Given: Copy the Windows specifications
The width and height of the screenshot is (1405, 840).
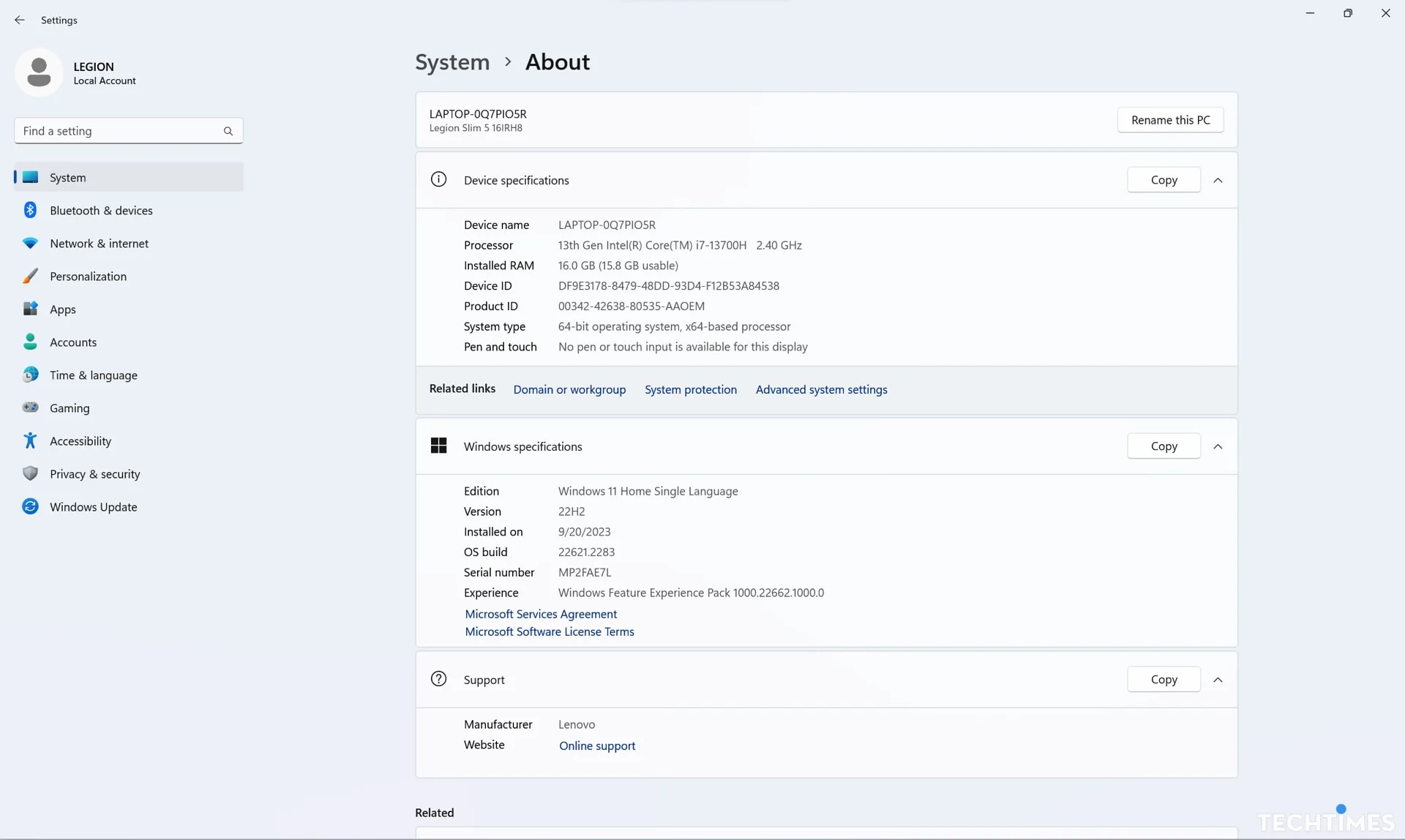Looking at the screenshot, I should click(x=1164, y=446).
